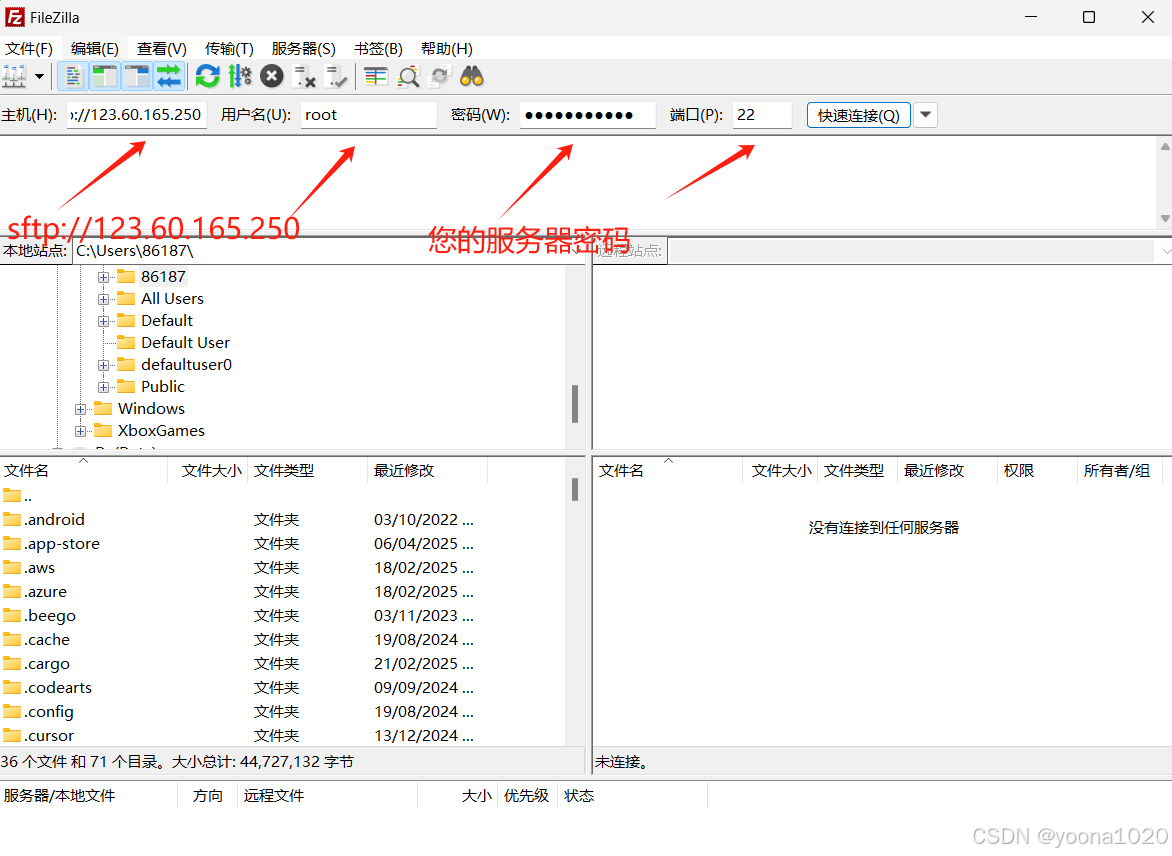Disconnect from the current server
1172x856 pixels.
304,76
